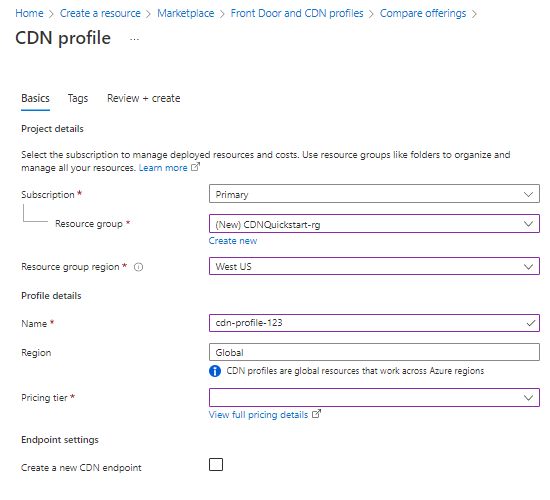This screenshot has height=500, width=550.
Task: Expand the Subscription dropdown
Action: 374,194
